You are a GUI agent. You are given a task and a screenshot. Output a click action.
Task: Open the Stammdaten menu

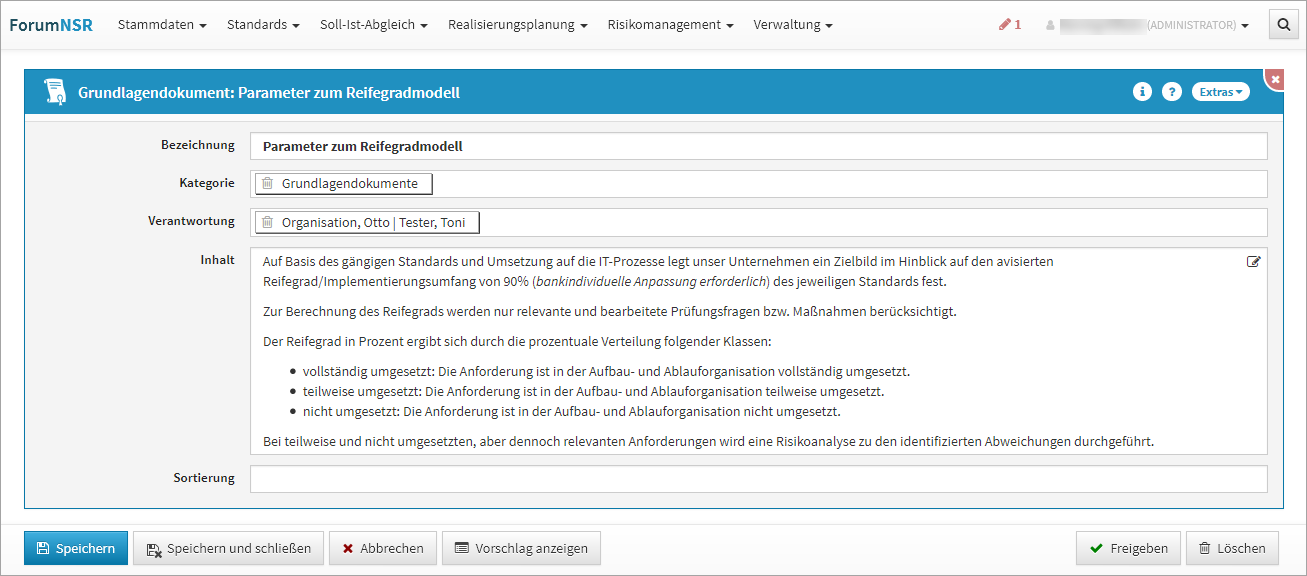tap(162, 25)
